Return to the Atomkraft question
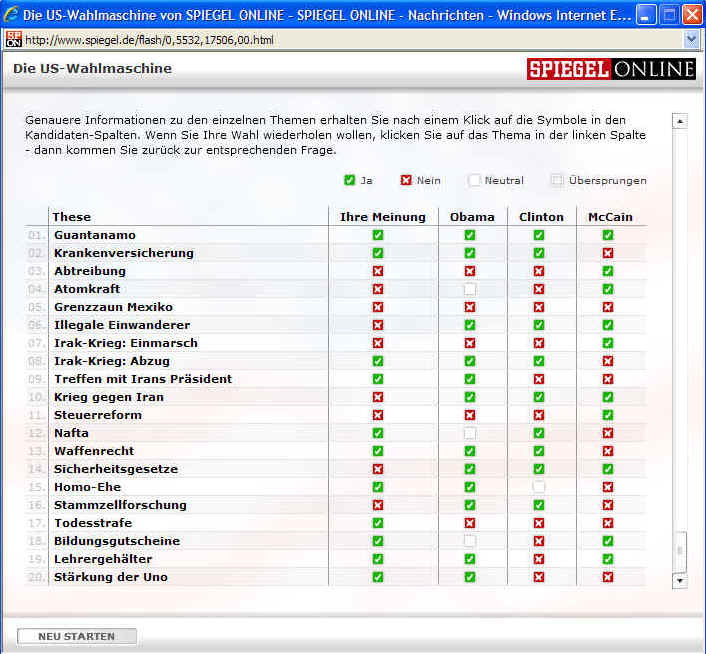 coord(87,289)
